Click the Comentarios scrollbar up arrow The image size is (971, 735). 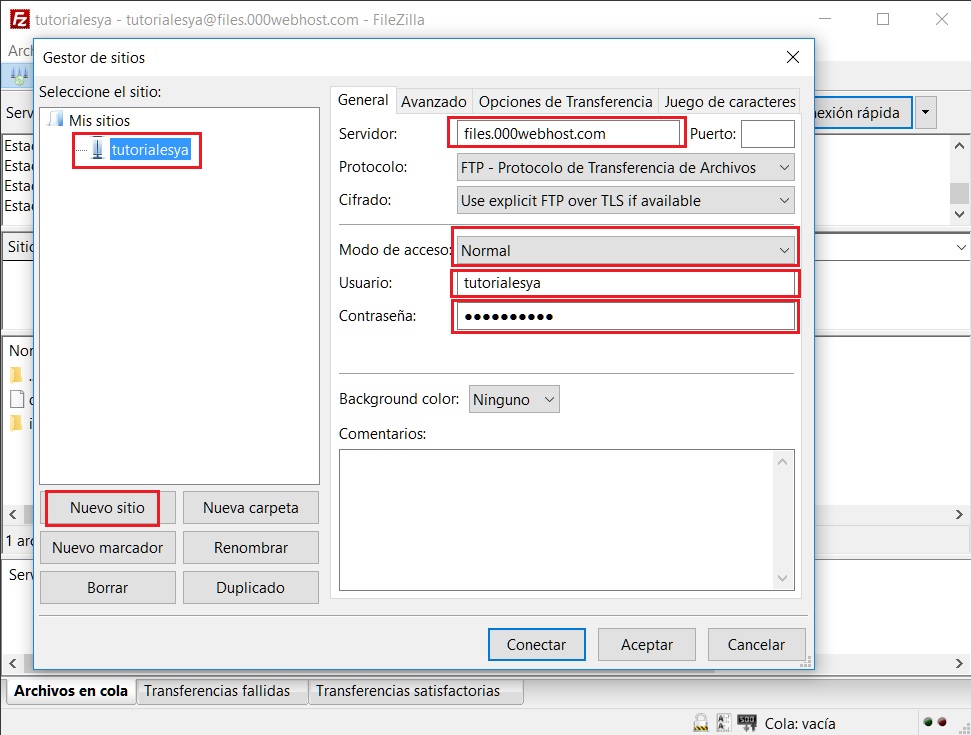pyautogui.click(x=783, y=462)
